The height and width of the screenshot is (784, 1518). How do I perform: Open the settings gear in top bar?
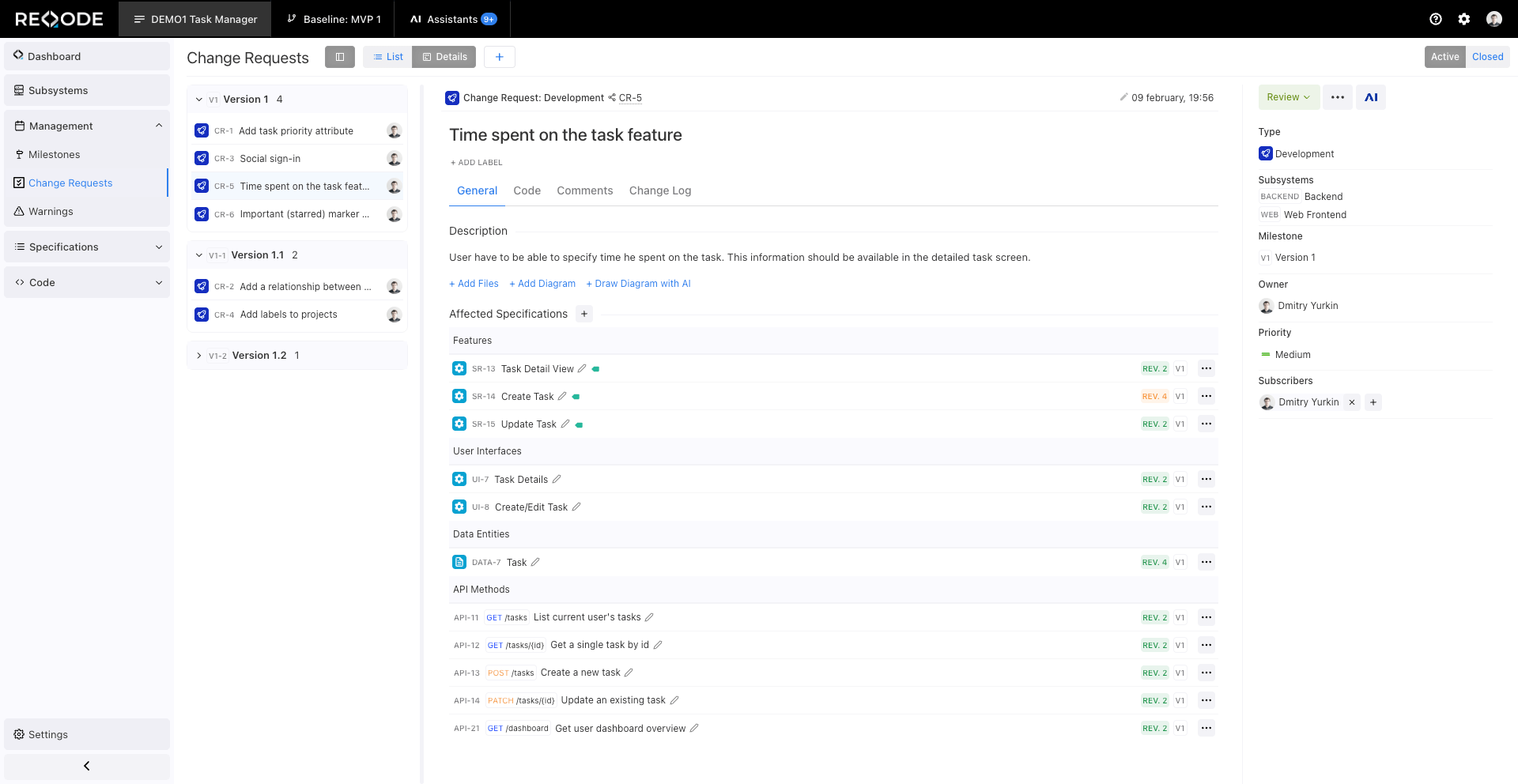point(1464,19)
